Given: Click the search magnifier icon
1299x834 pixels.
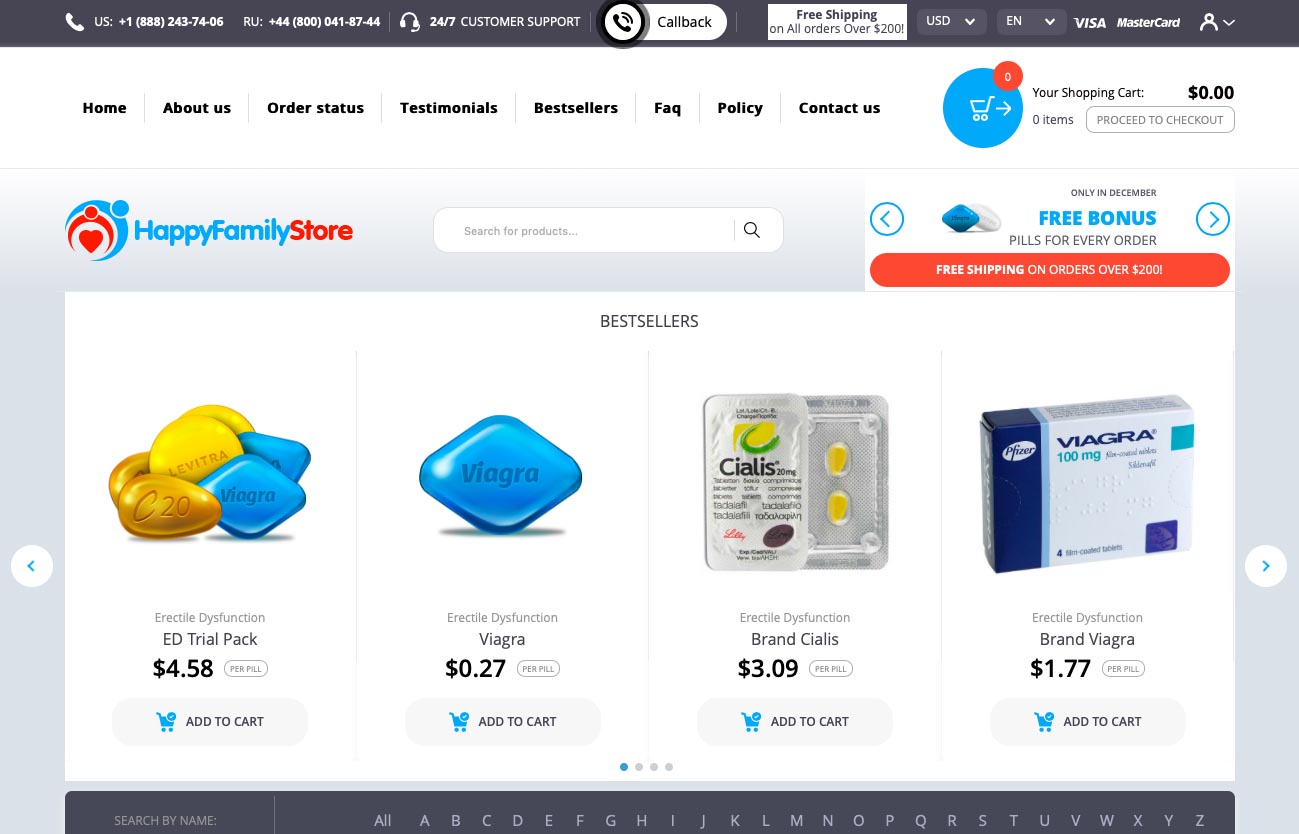Looking at the screenshot, I should point(752,231).
